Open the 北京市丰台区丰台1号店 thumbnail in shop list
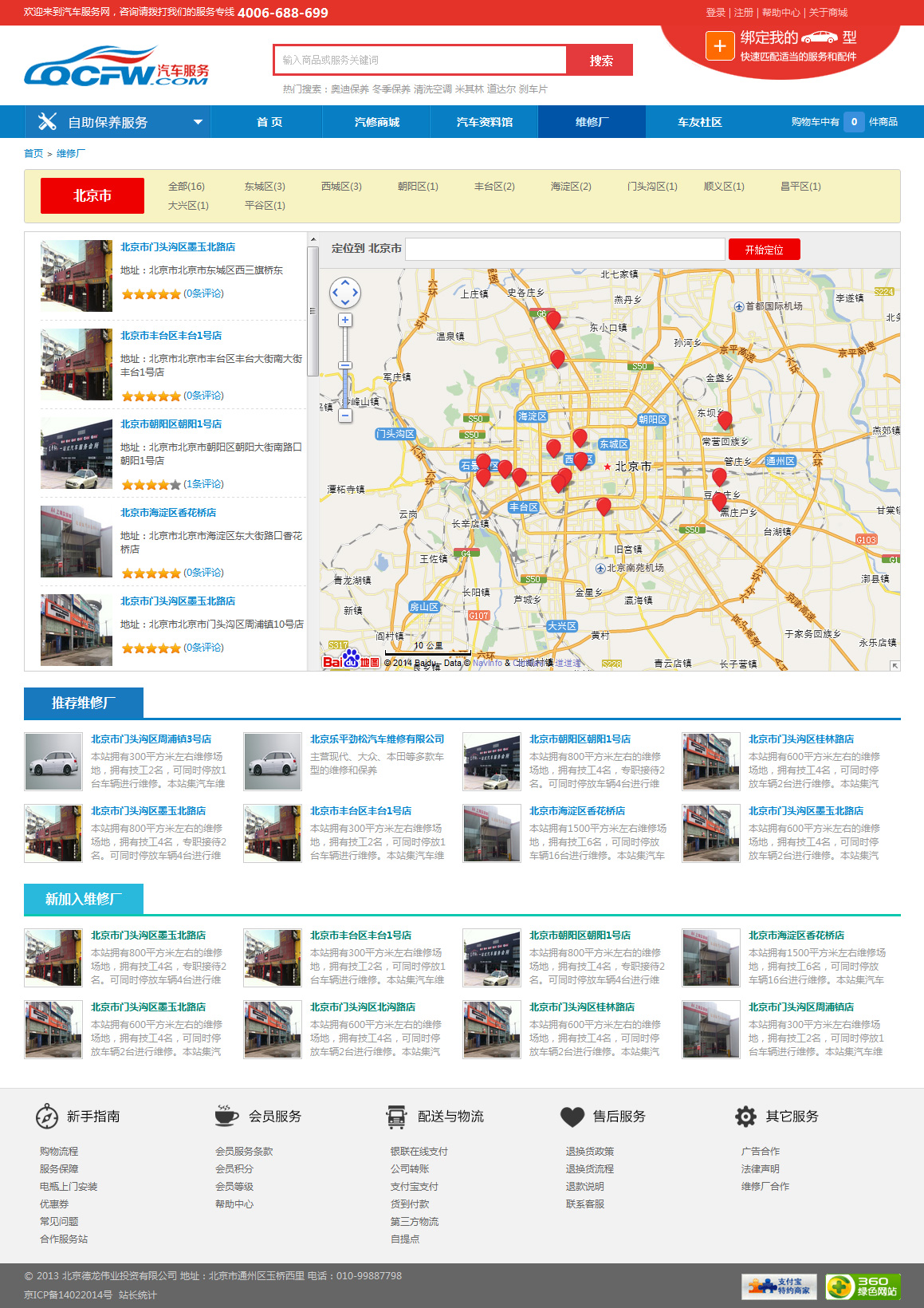This screenshot has width=924, height=1308. (x=77, y=364)
